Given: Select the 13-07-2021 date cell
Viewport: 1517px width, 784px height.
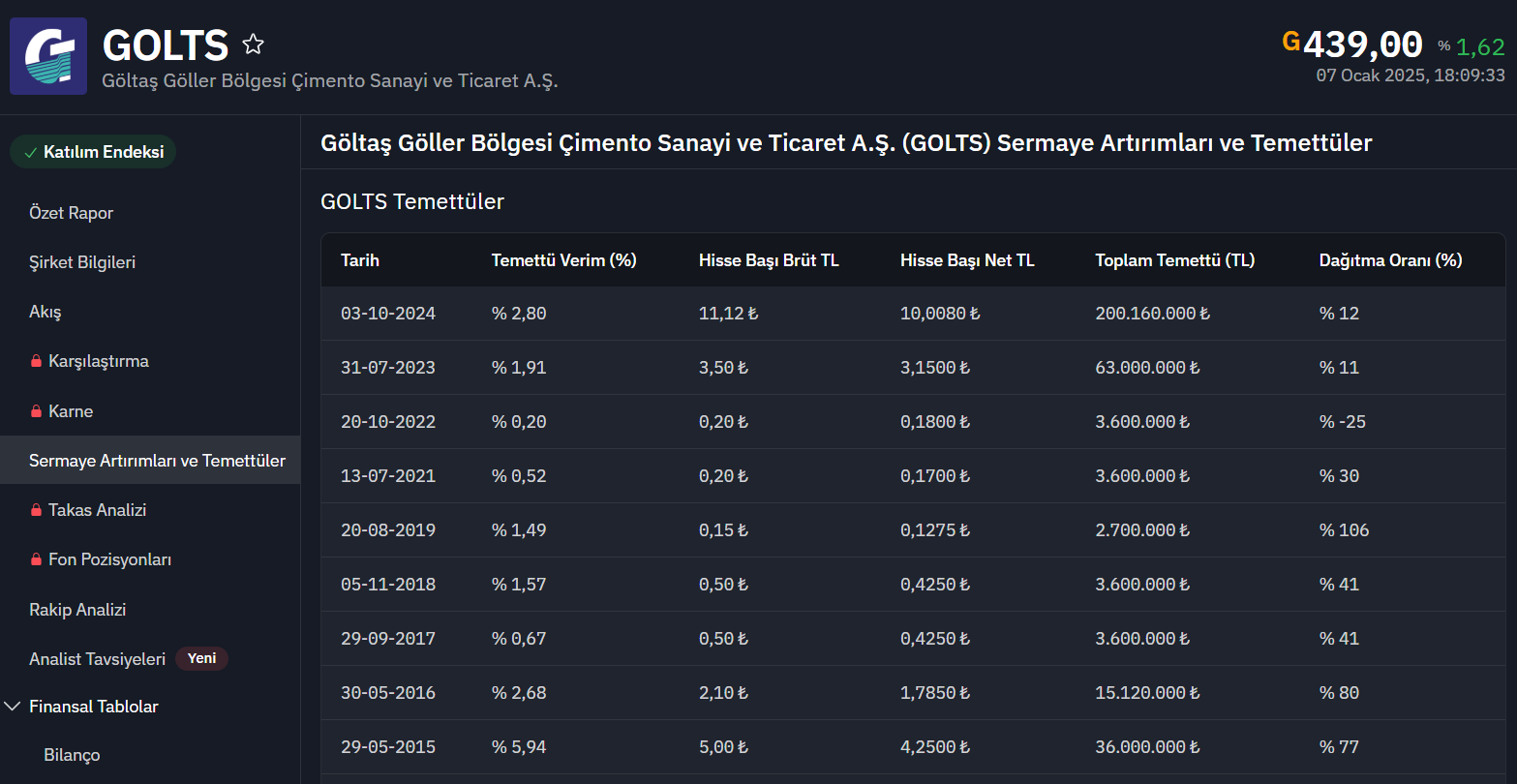Looking at the screenshot, I should (388, 476).
